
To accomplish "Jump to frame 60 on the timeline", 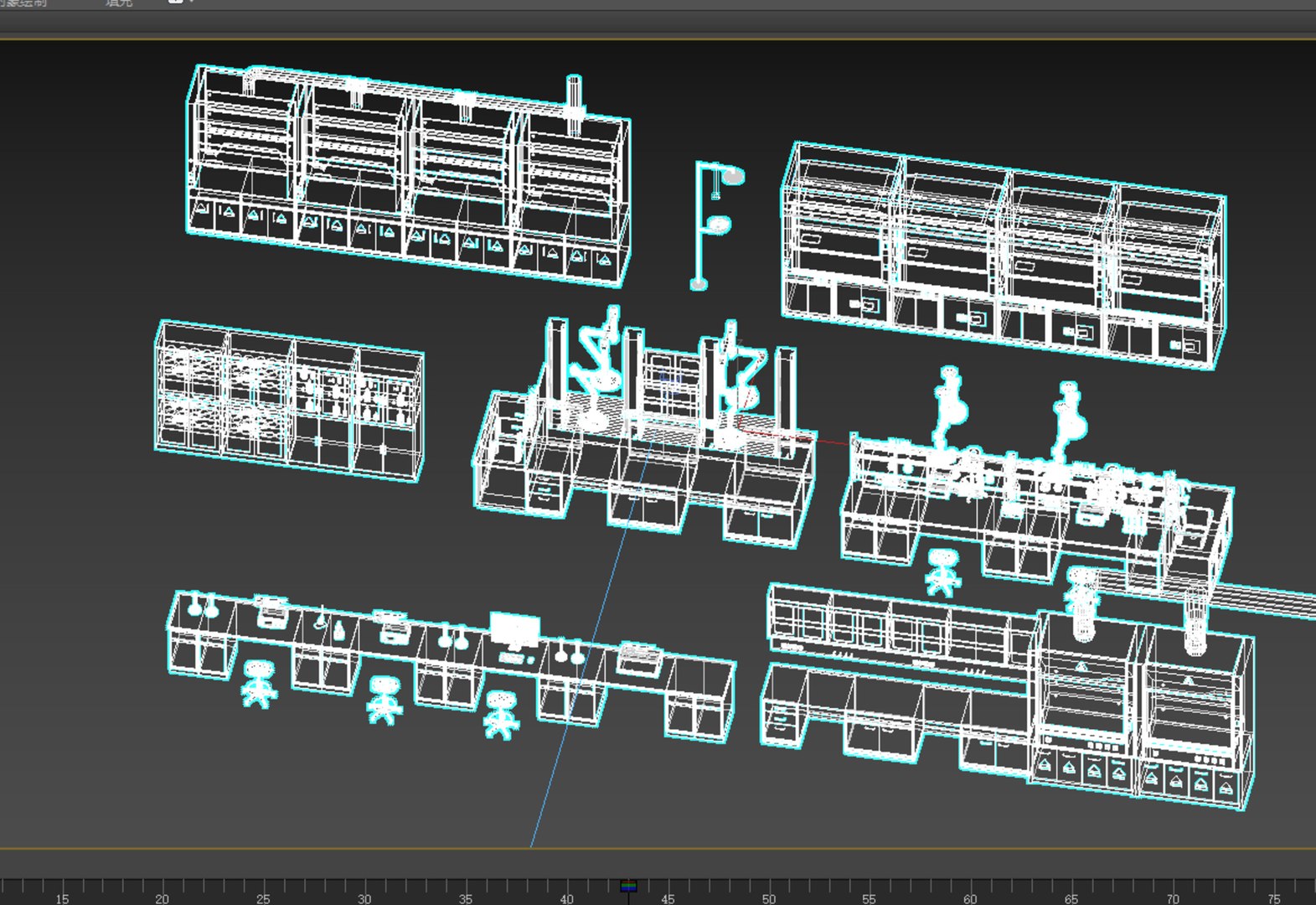I will (x=970, y=898).
